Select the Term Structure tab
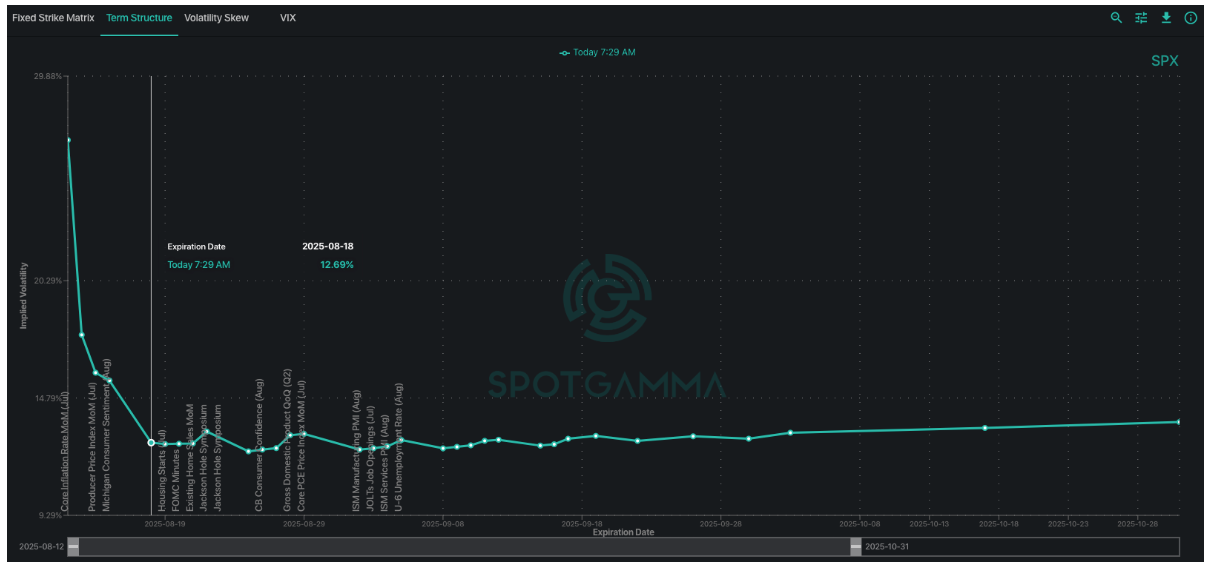 click(139, 18)
